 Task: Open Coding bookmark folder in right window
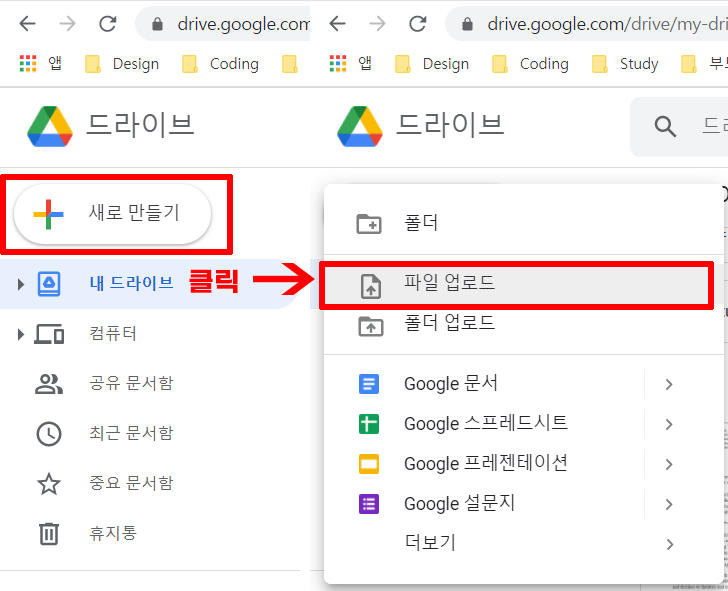pos(530,64)
